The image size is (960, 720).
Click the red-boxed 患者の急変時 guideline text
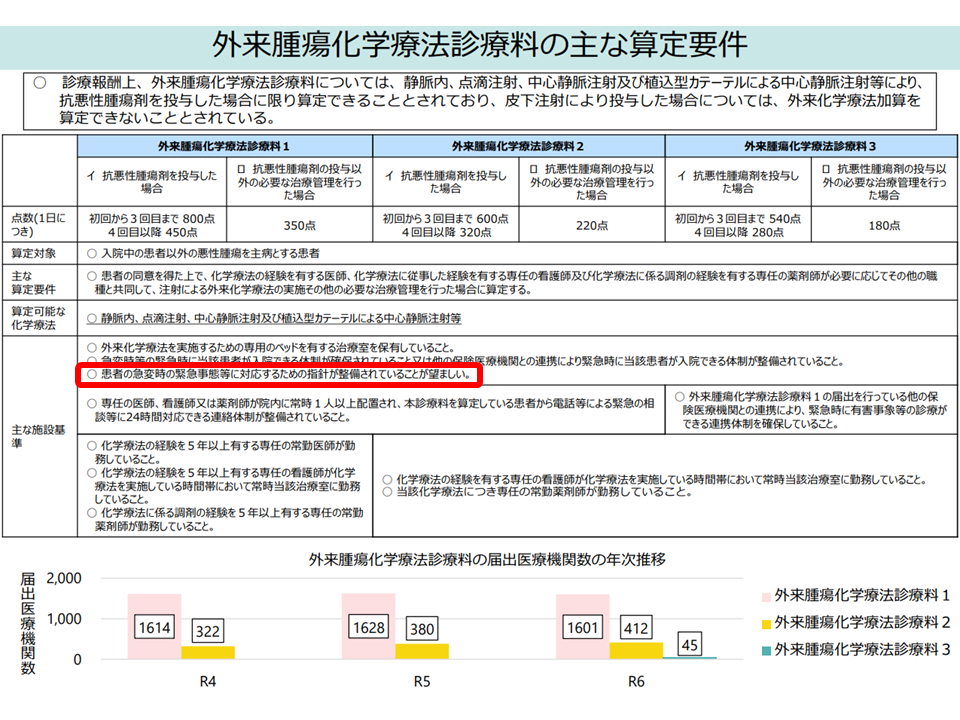tap(280, 375)
